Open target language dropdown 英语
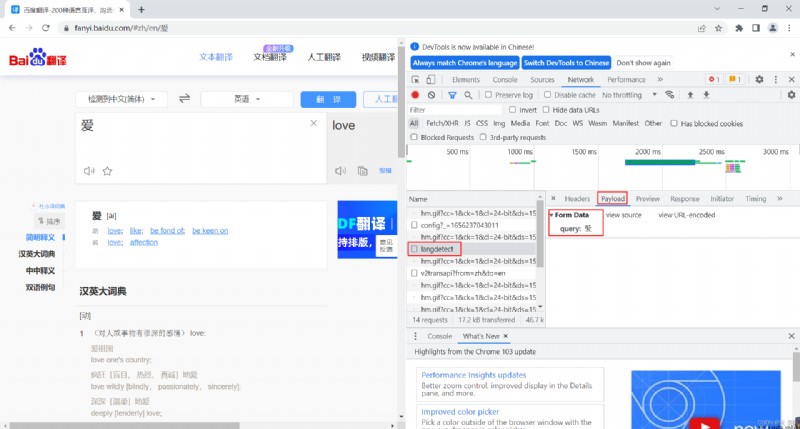The image size is (800, 429). pyautogui.click(x=247, y=98)
